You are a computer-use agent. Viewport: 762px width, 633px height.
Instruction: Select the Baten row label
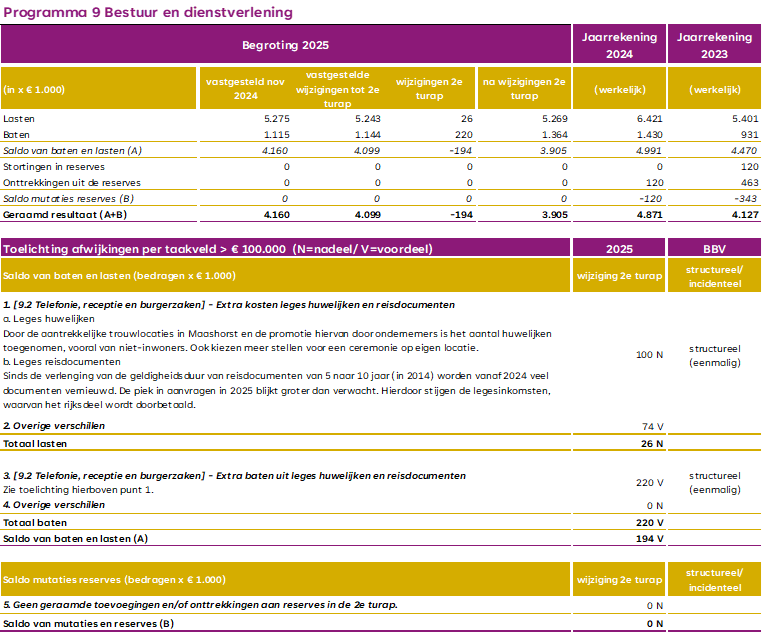[x=17, y=134]
